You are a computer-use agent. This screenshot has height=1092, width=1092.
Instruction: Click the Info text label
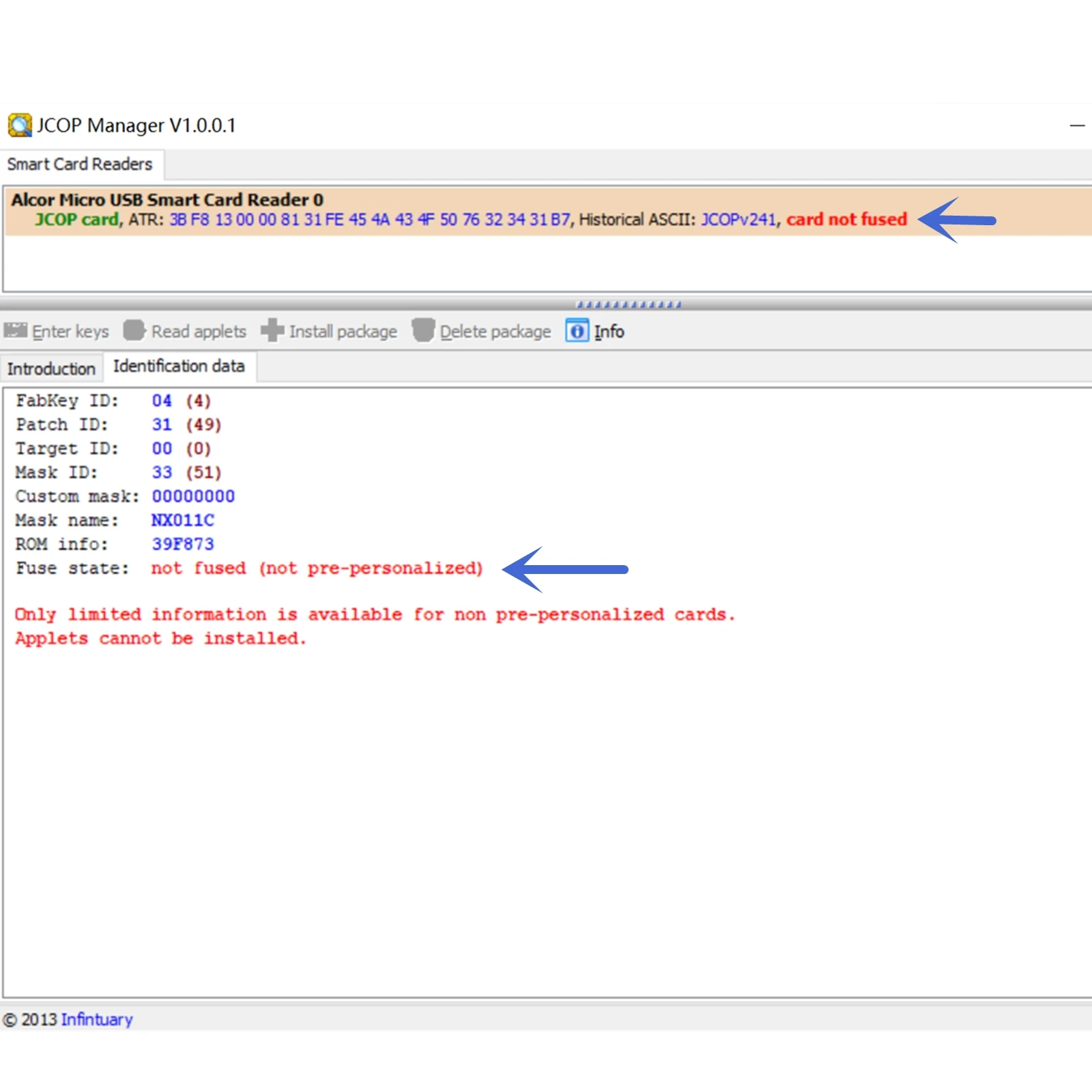[609, 332]
